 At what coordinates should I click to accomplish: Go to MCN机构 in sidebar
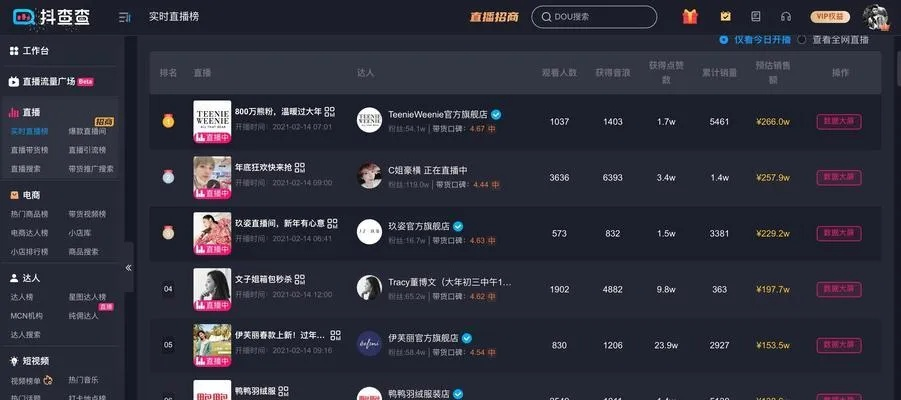(x=26, y=316)
